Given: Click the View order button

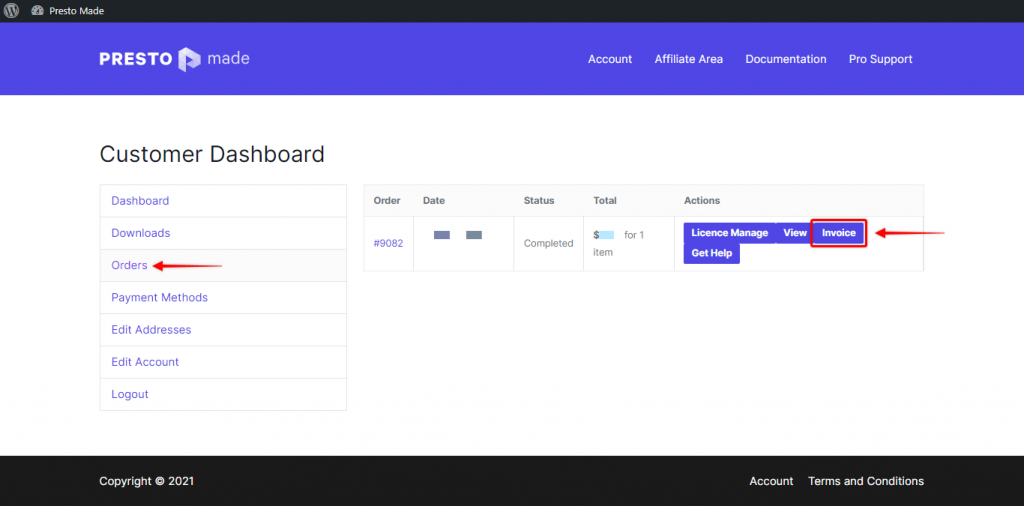Looking at the screenshot, I should (795, 233).
